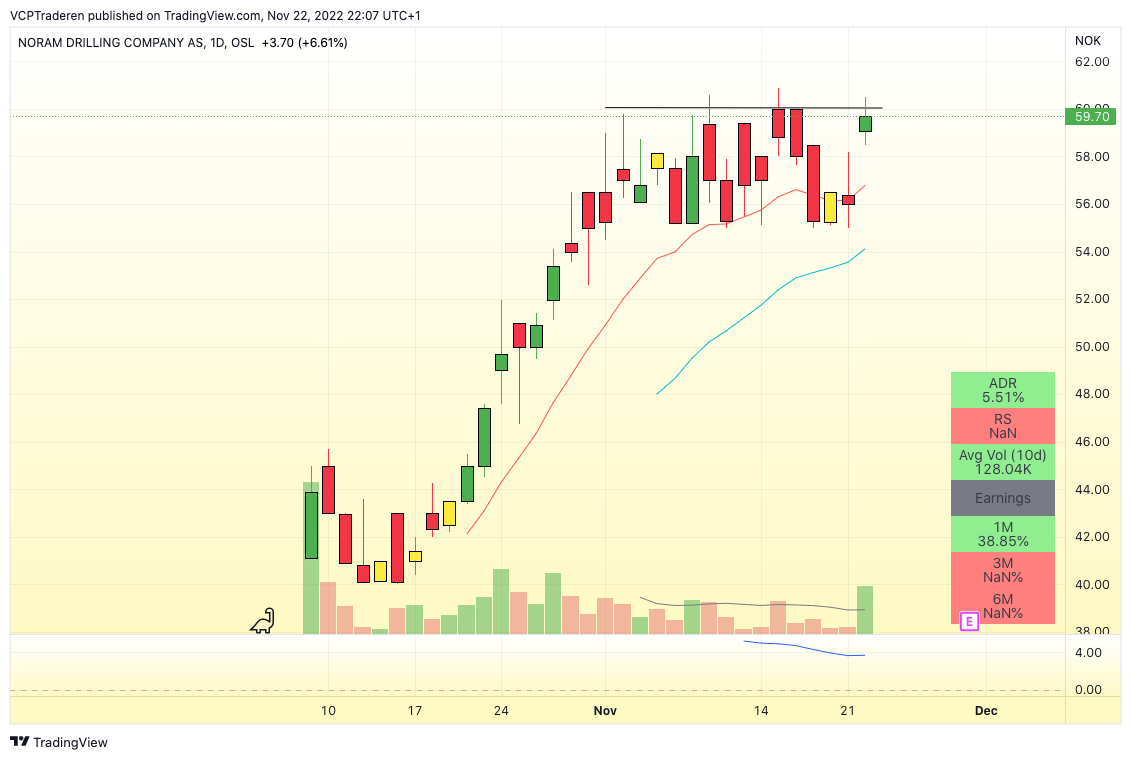Viewport: 1131px width, 759px height.
Task: Click the Dec label on the time axis
Action: tap(986, 711)
